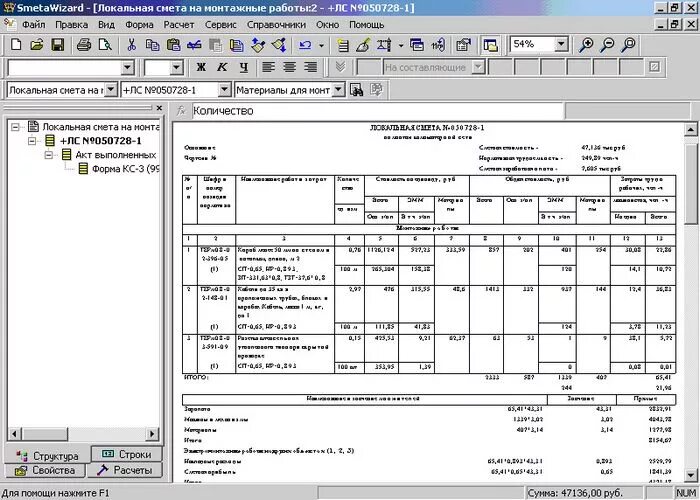Switch to the Свойства tab
700x500 pixels.
tap(45, 470)
